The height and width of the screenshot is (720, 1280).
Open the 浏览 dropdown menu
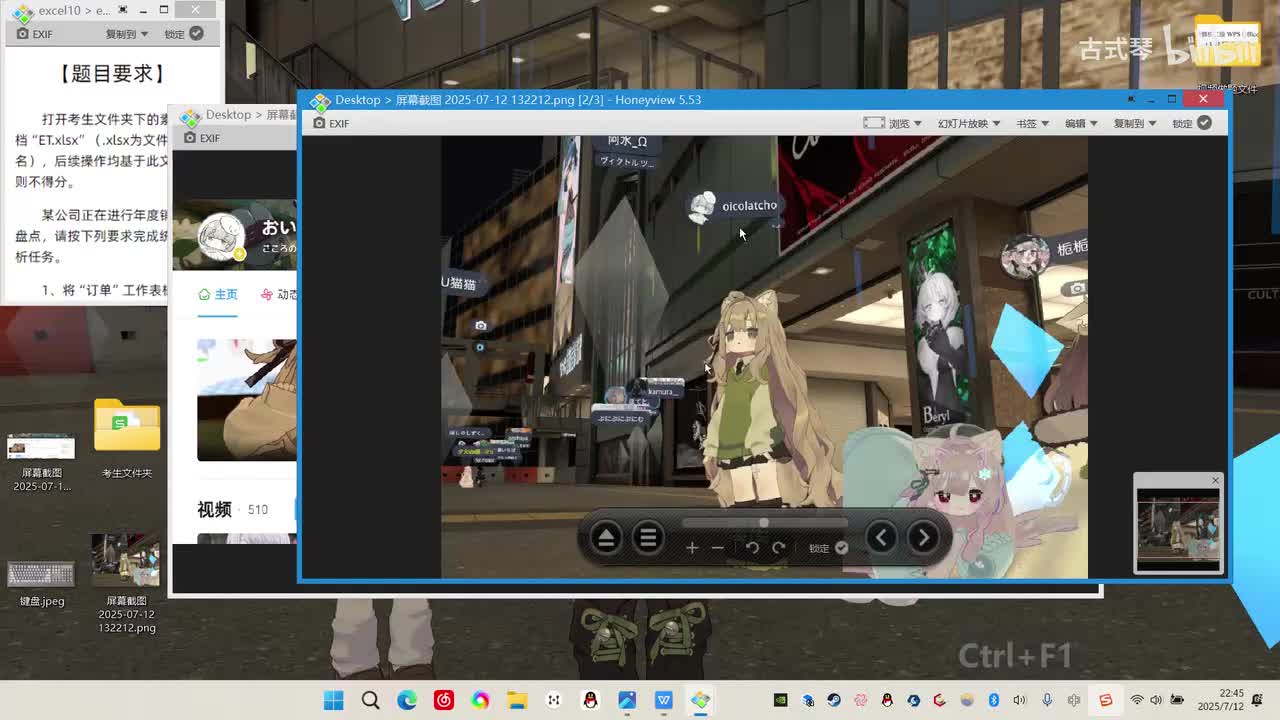[904, 123]
